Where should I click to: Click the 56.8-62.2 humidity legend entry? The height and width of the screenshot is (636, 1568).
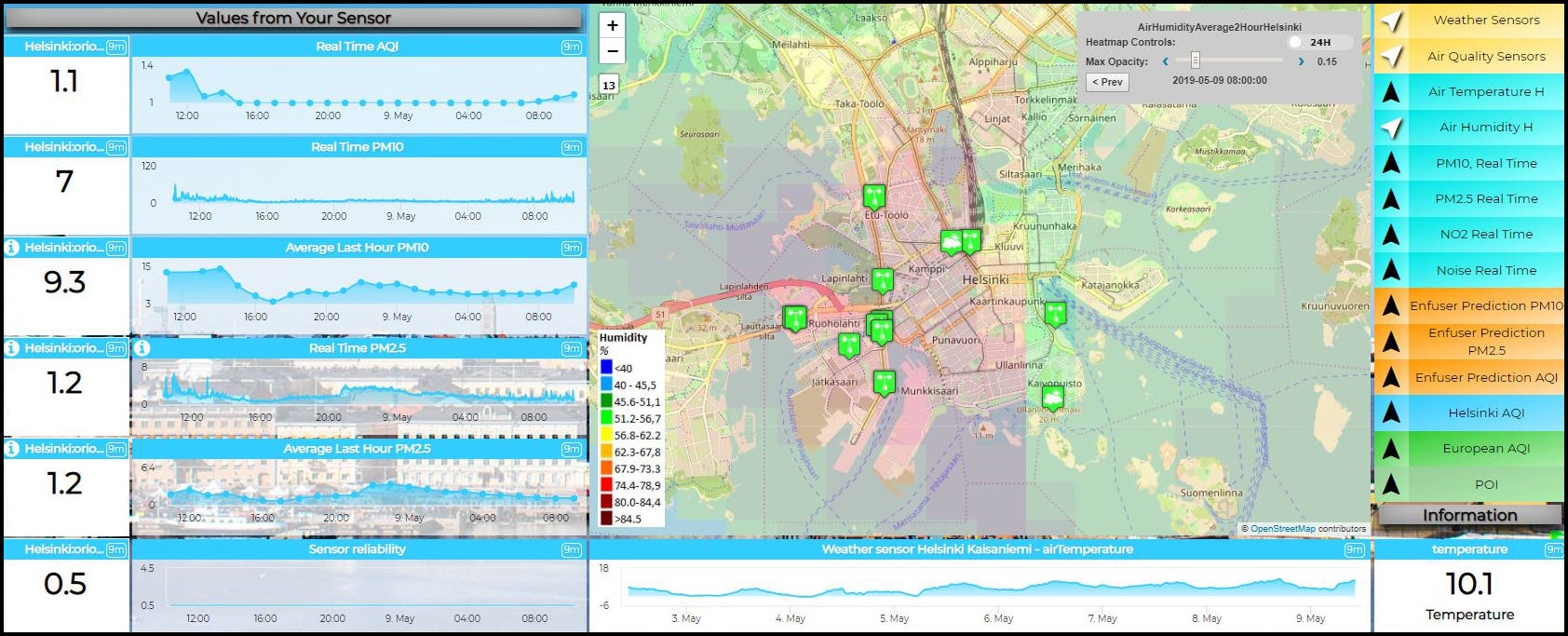pos(630,435)
